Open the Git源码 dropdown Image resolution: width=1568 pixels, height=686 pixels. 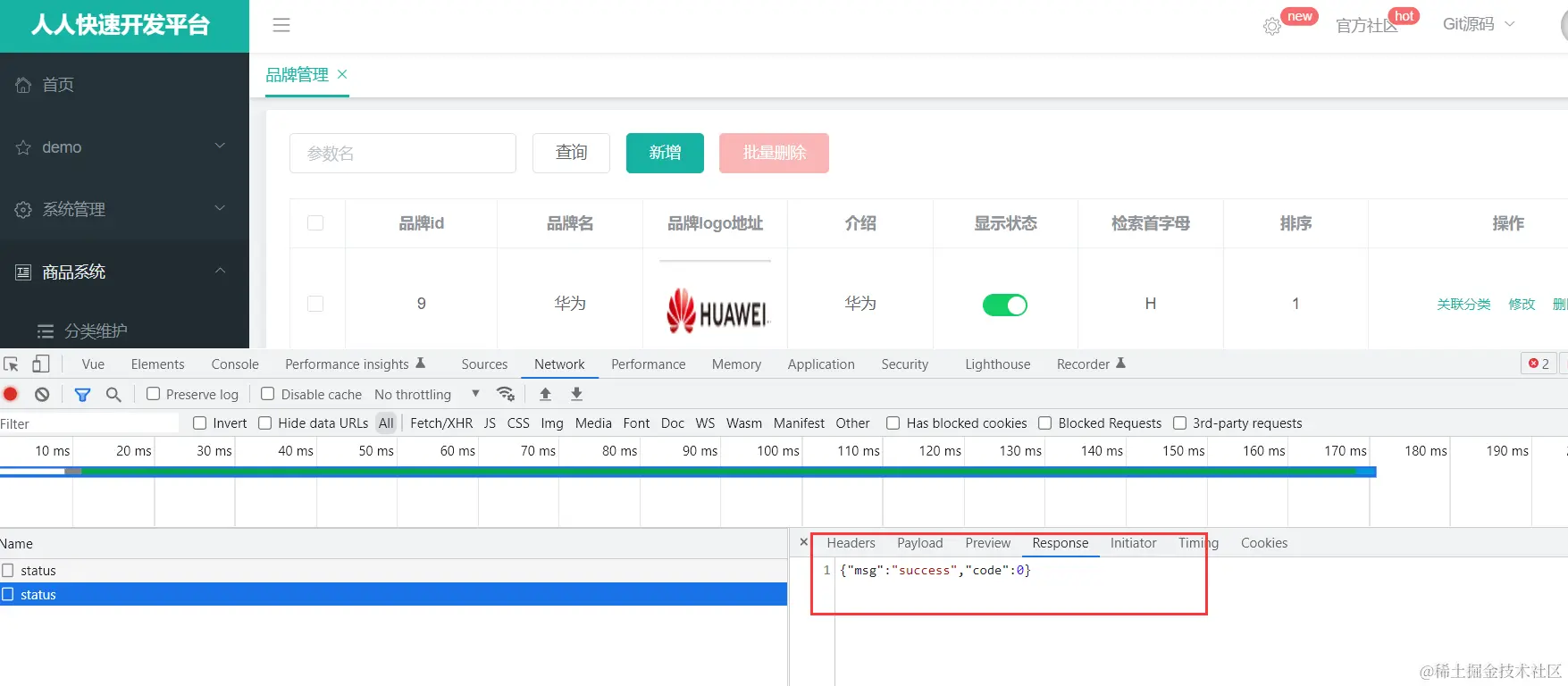1479,24
